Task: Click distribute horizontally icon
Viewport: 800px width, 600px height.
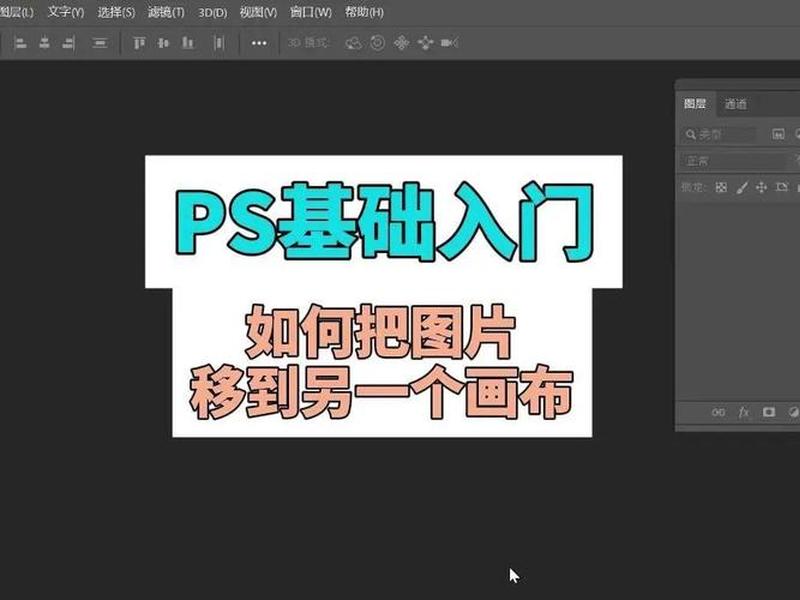Action: [218, 43]
